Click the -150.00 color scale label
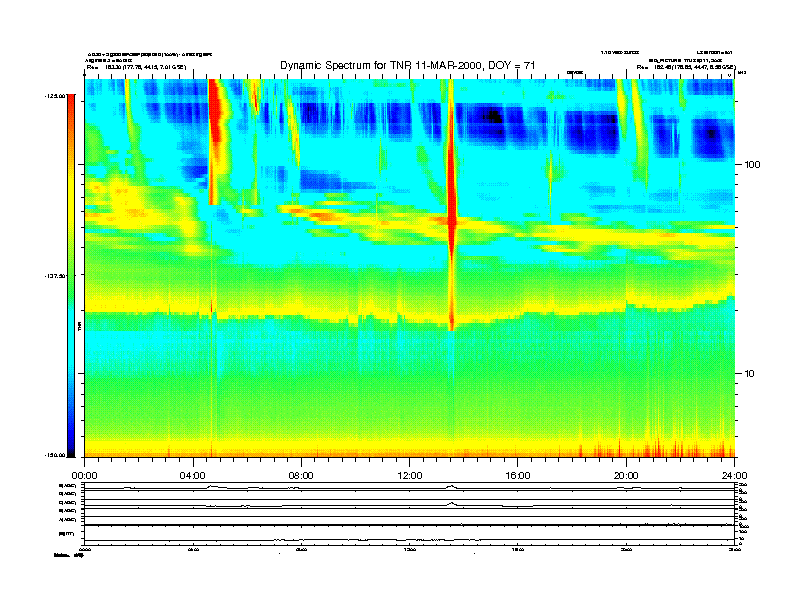The height and width of the screenshot is (612, 792). (55, 455)
